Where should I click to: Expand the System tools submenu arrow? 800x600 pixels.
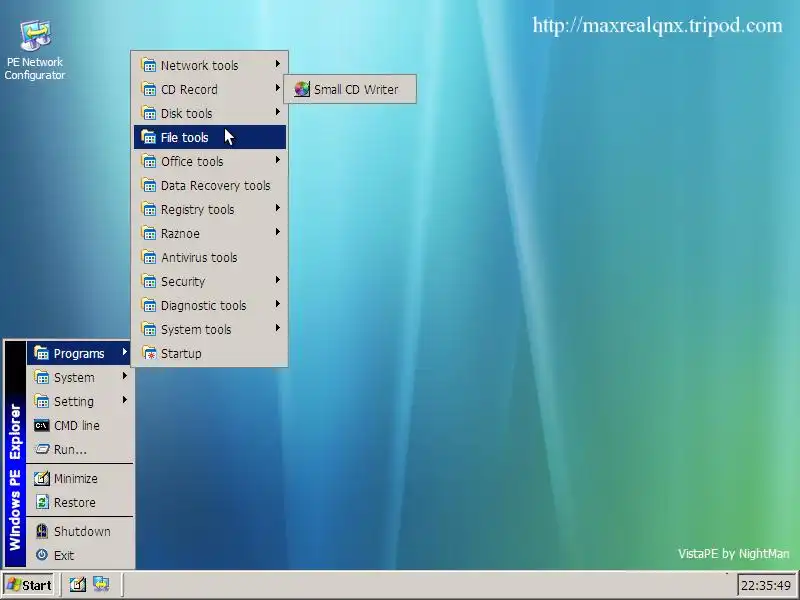(x=278, y=328)
